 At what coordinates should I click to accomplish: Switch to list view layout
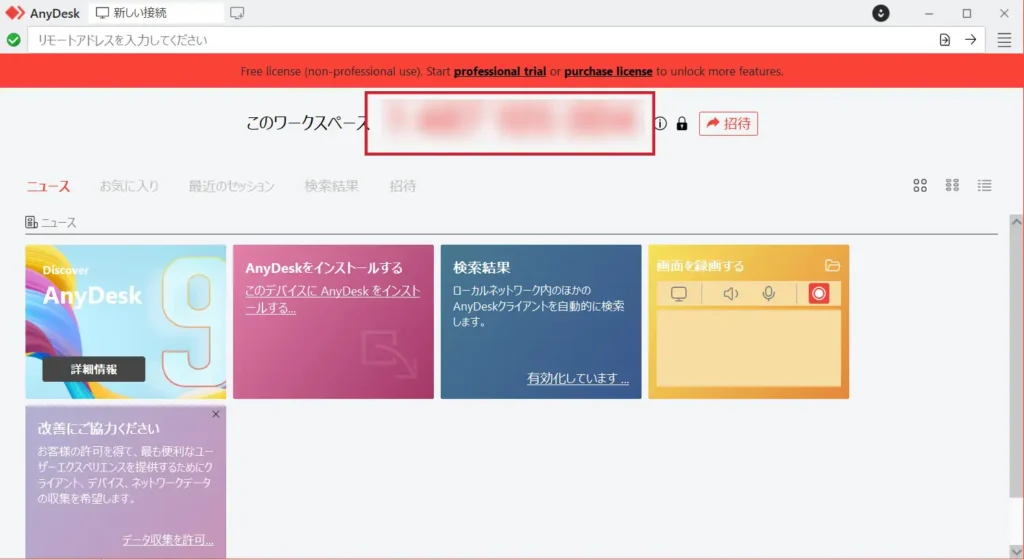pyautogui.click(x=985, y=185)
